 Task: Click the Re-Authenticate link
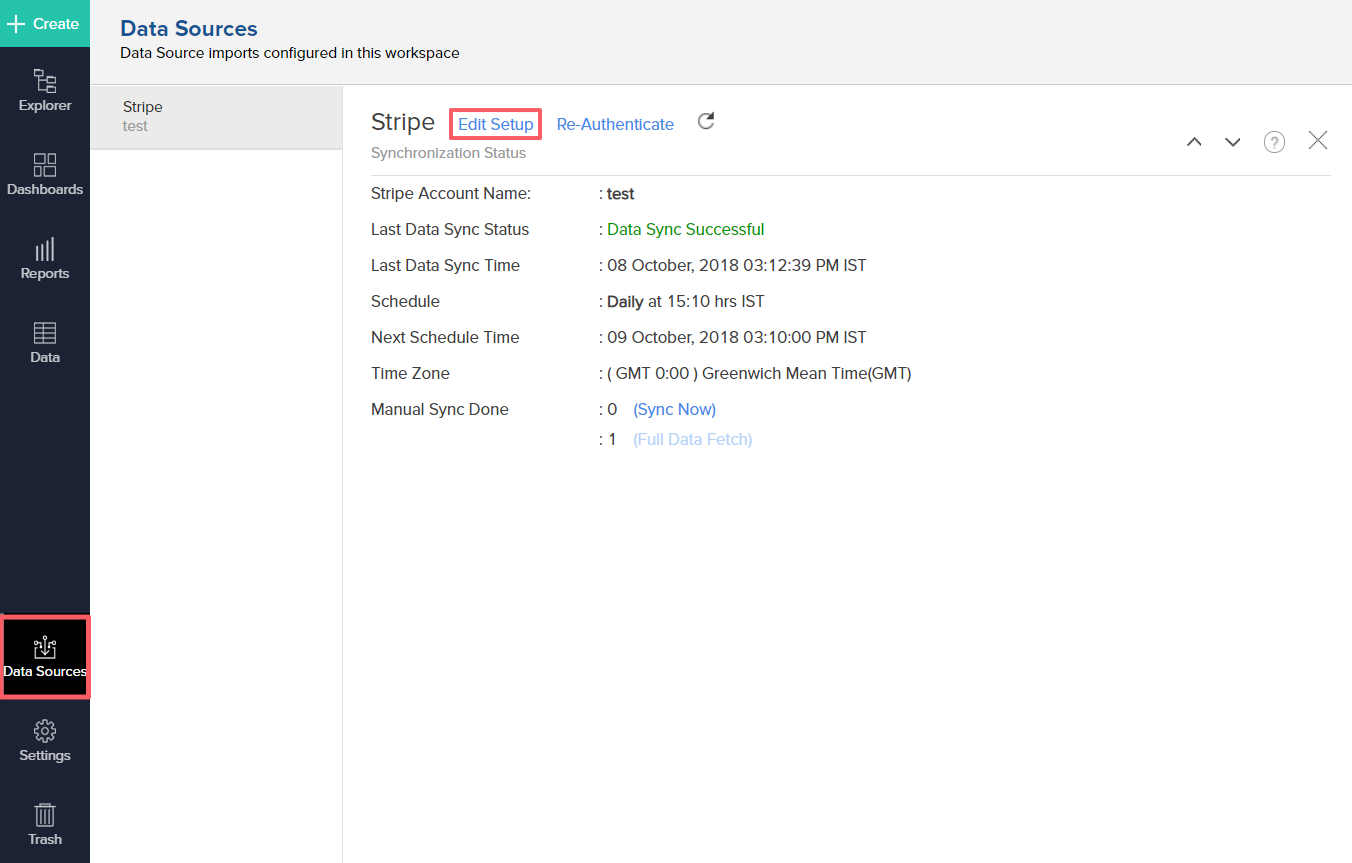(615, 124)
